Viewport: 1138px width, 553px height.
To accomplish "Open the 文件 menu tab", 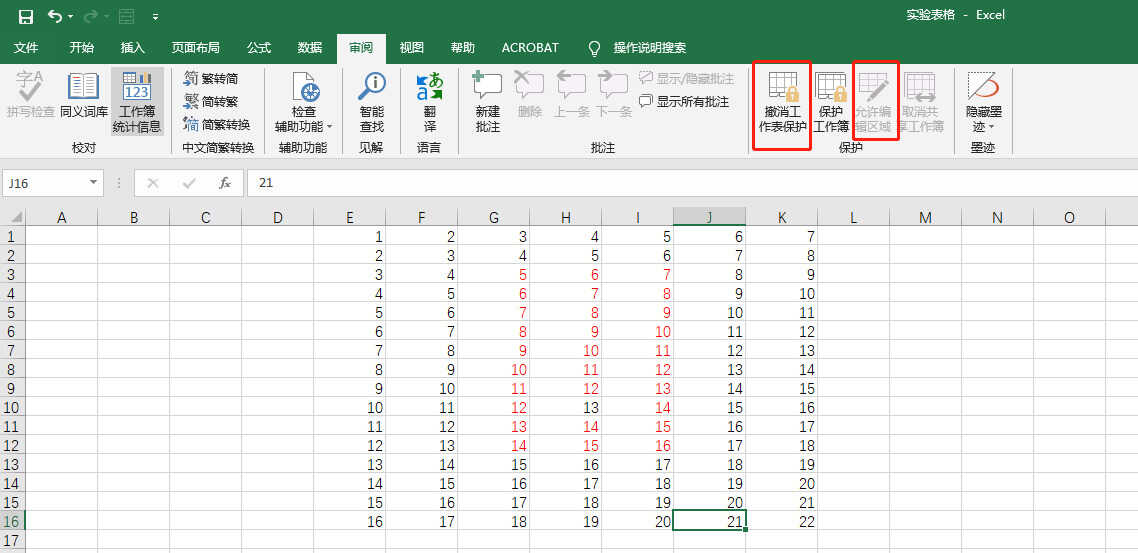I will (26, 48).
